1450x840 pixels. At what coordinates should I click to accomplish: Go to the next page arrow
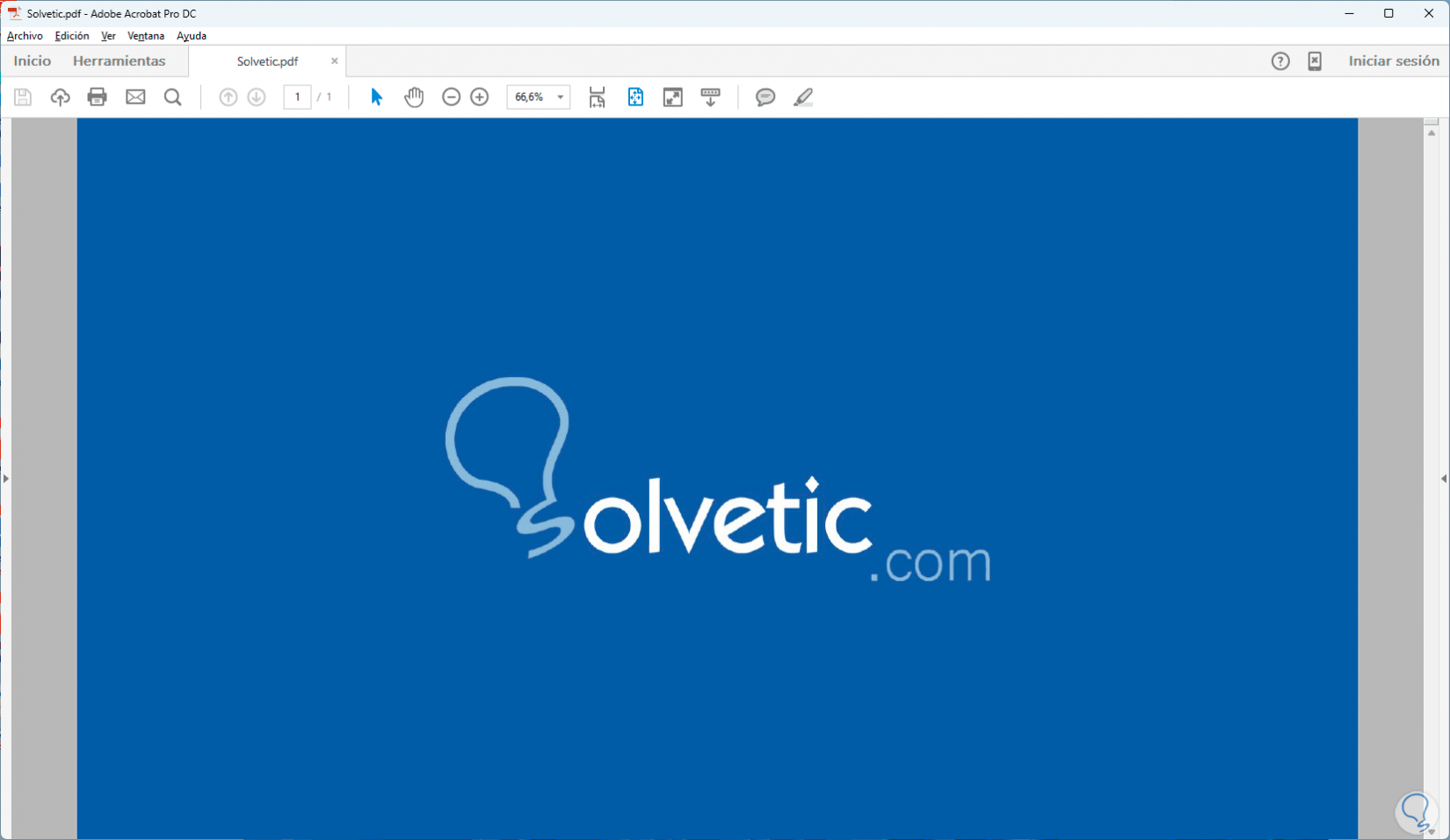(x=257, y=97)
